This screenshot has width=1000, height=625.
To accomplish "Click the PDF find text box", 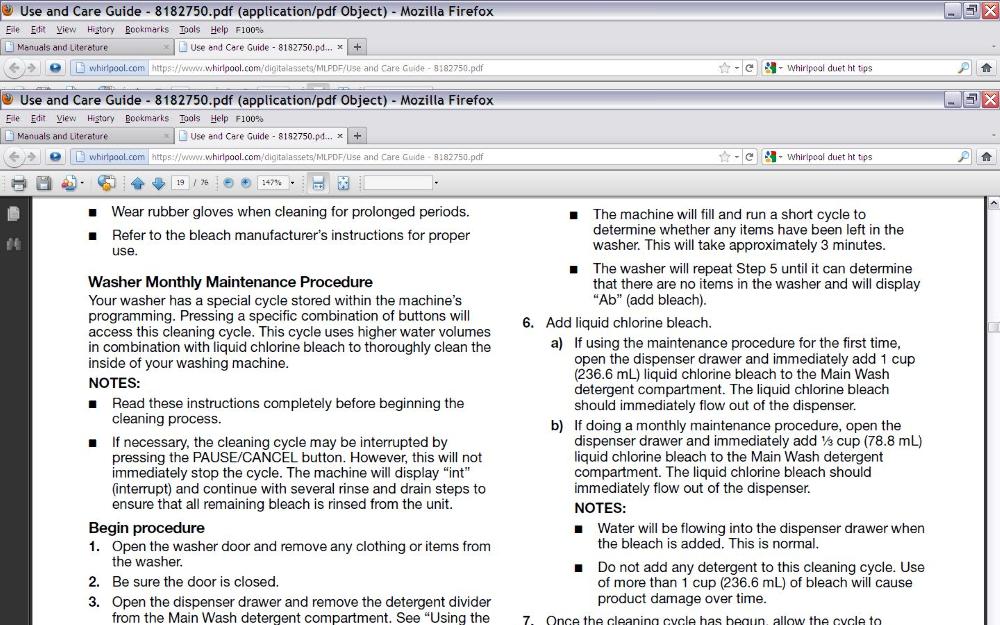I will point(398,183).
